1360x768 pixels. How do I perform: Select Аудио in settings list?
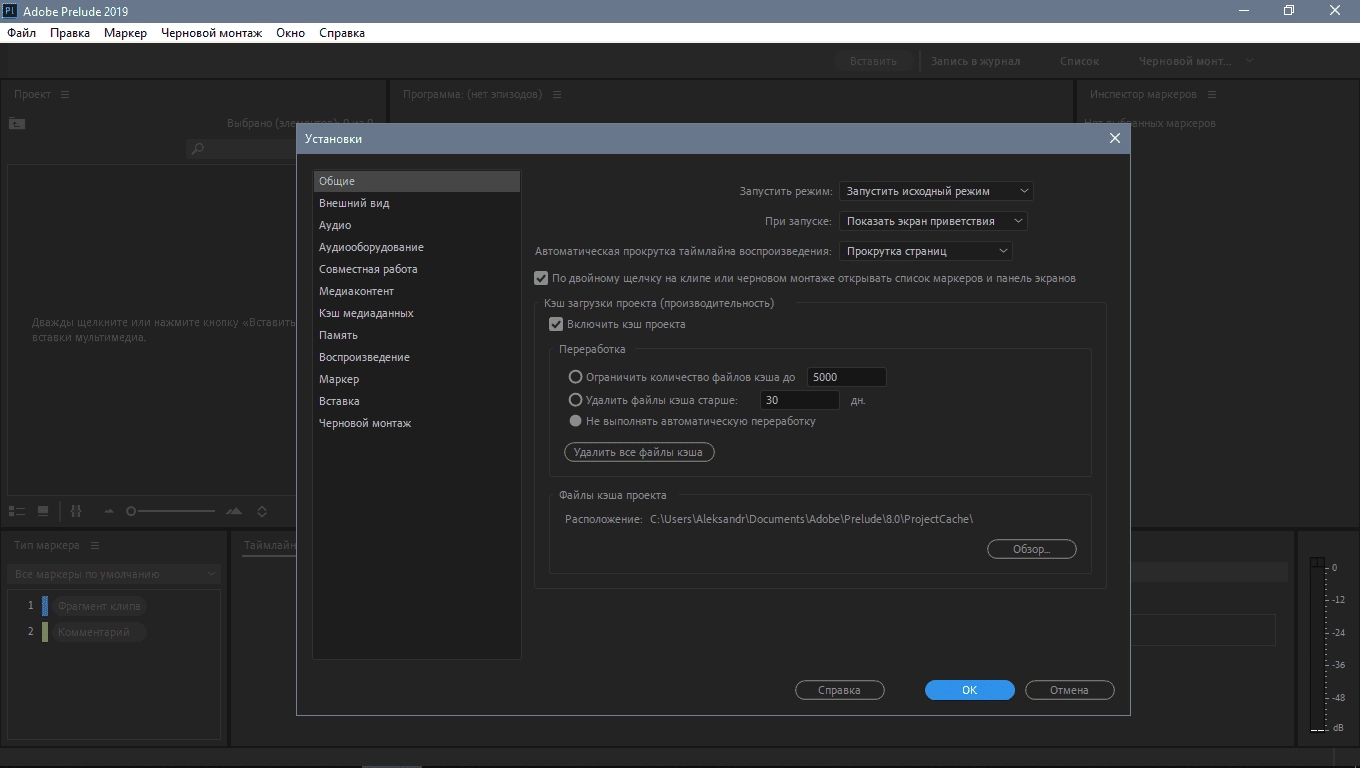pyautogui.click(x=416, y=225)
